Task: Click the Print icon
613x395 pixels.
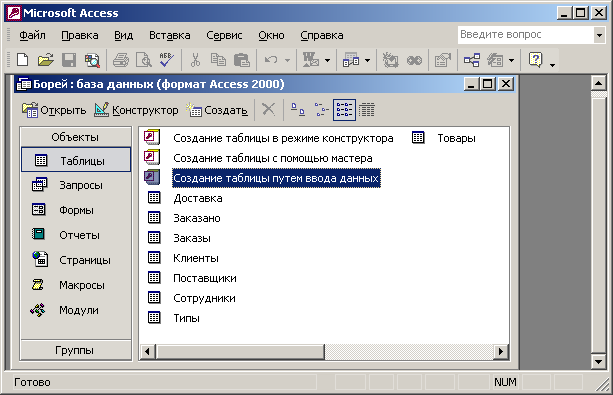Action: point(121,60)
